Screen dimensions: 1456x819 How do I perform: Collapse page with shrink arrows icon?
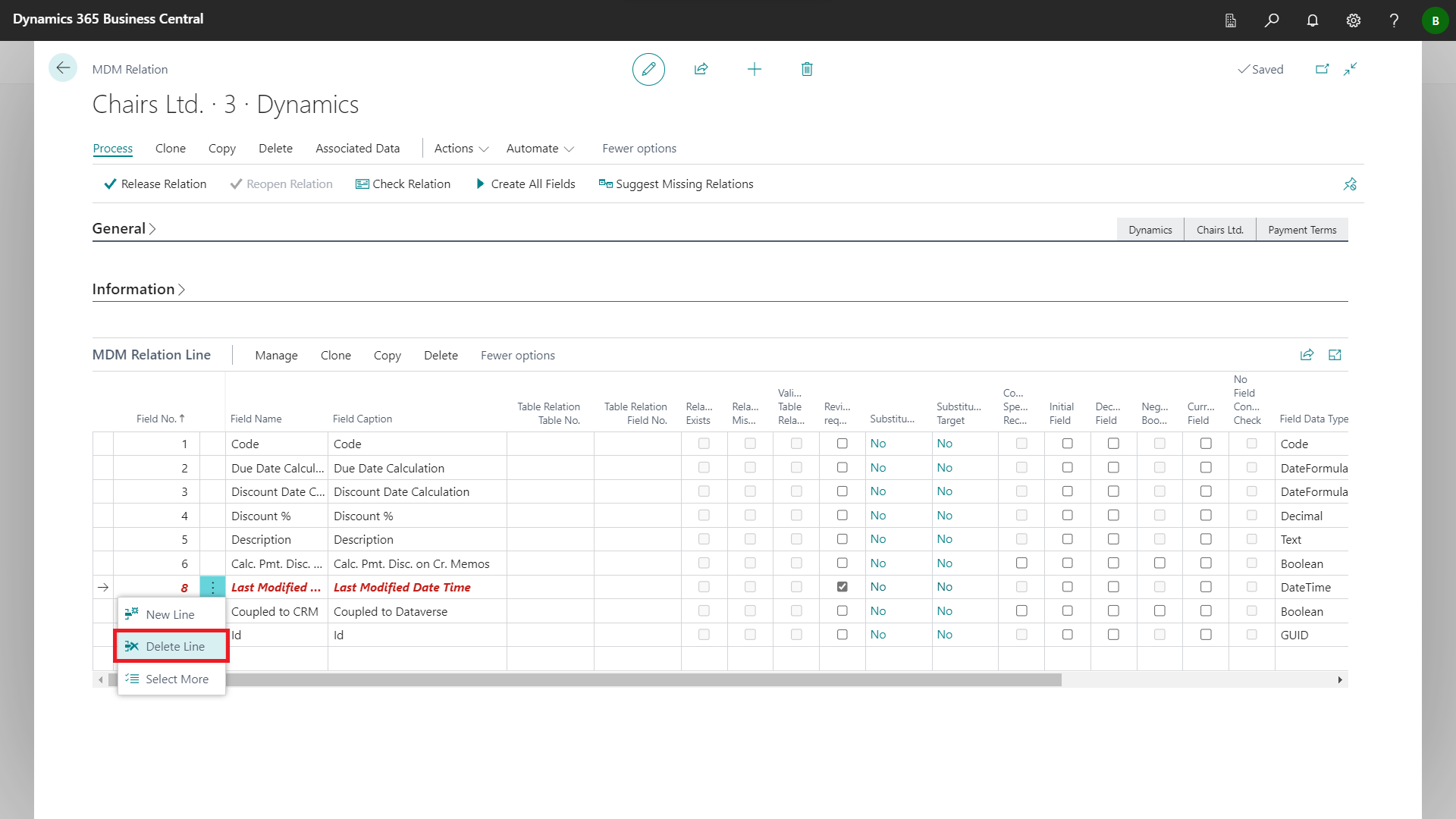click(x=1350, y=69)
